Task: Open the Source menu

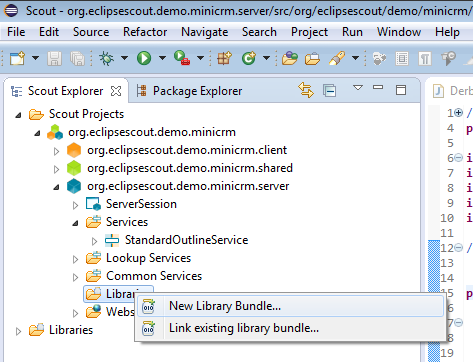Action: pos(91,32)
